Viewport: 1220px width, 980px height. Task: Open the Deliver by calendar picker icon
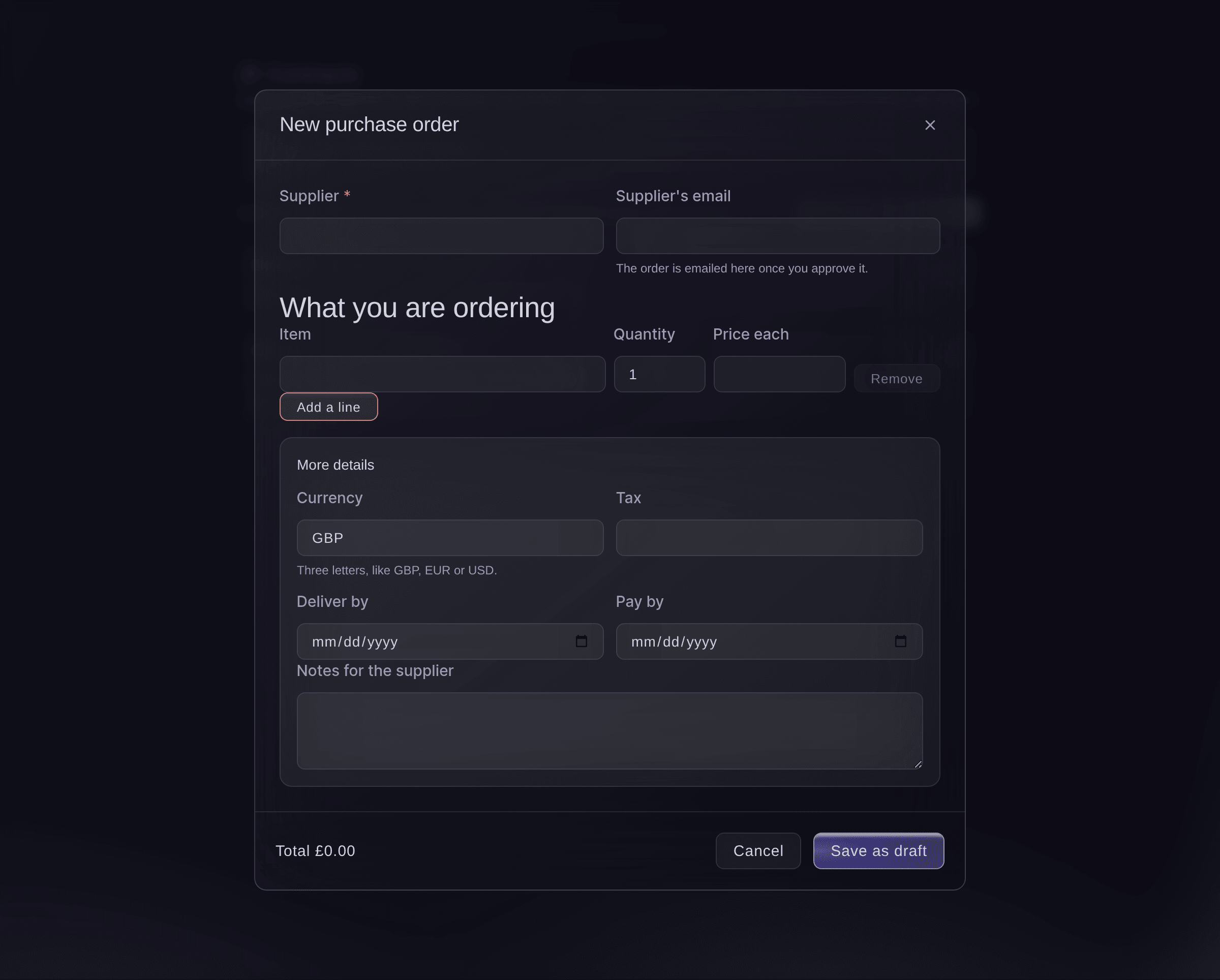pyautogui.click(x=581, y=641)
